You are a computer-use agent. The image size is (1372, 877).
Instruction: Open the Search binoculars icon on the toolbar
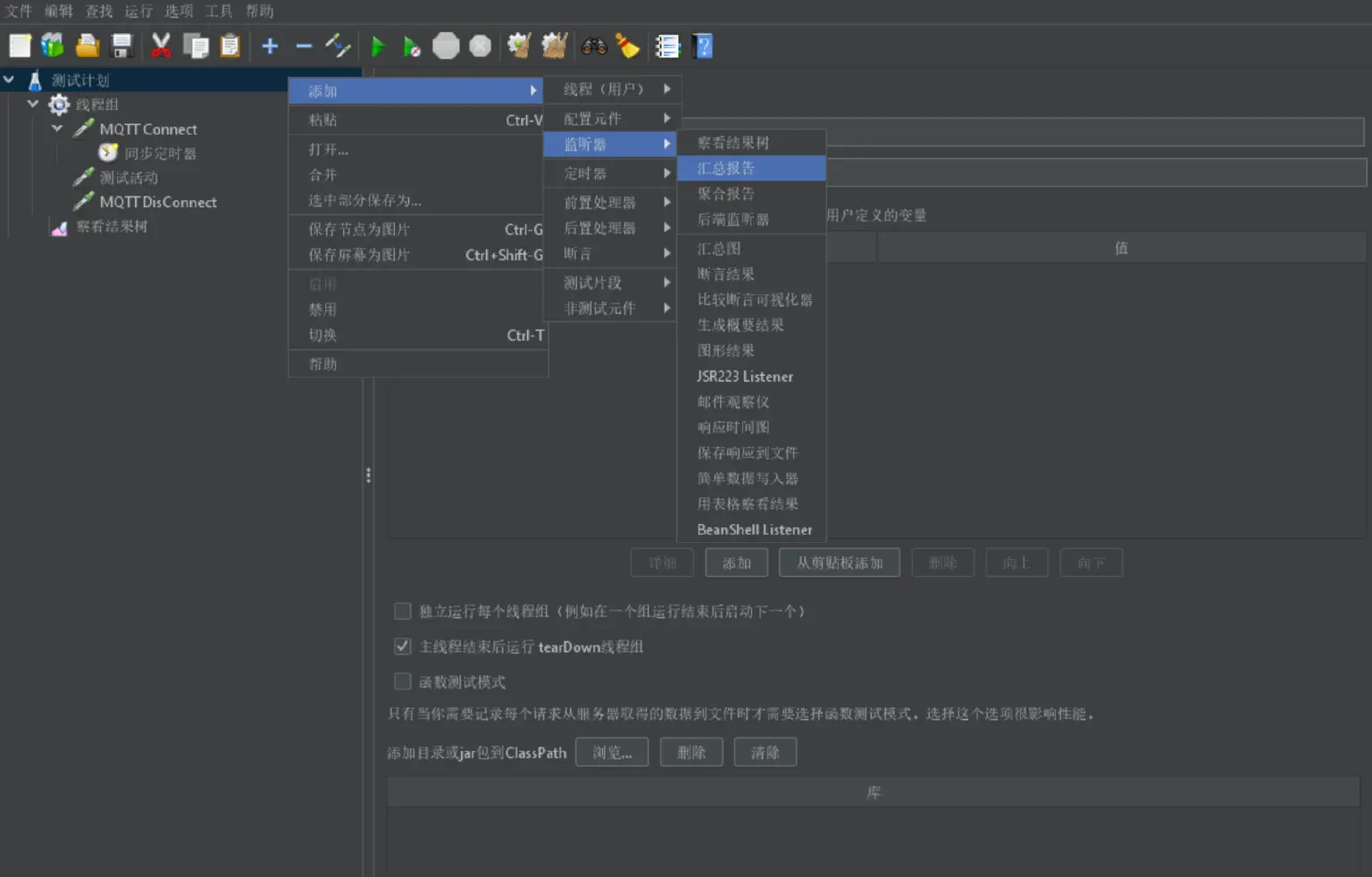click(591, 46)
